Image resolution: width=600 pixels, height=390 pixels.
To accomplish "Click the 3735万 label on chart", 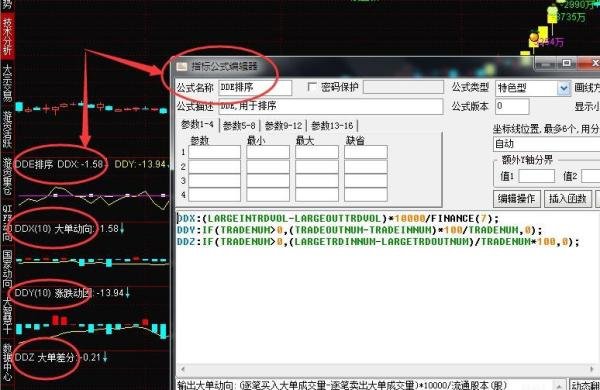I will [571, 17].
